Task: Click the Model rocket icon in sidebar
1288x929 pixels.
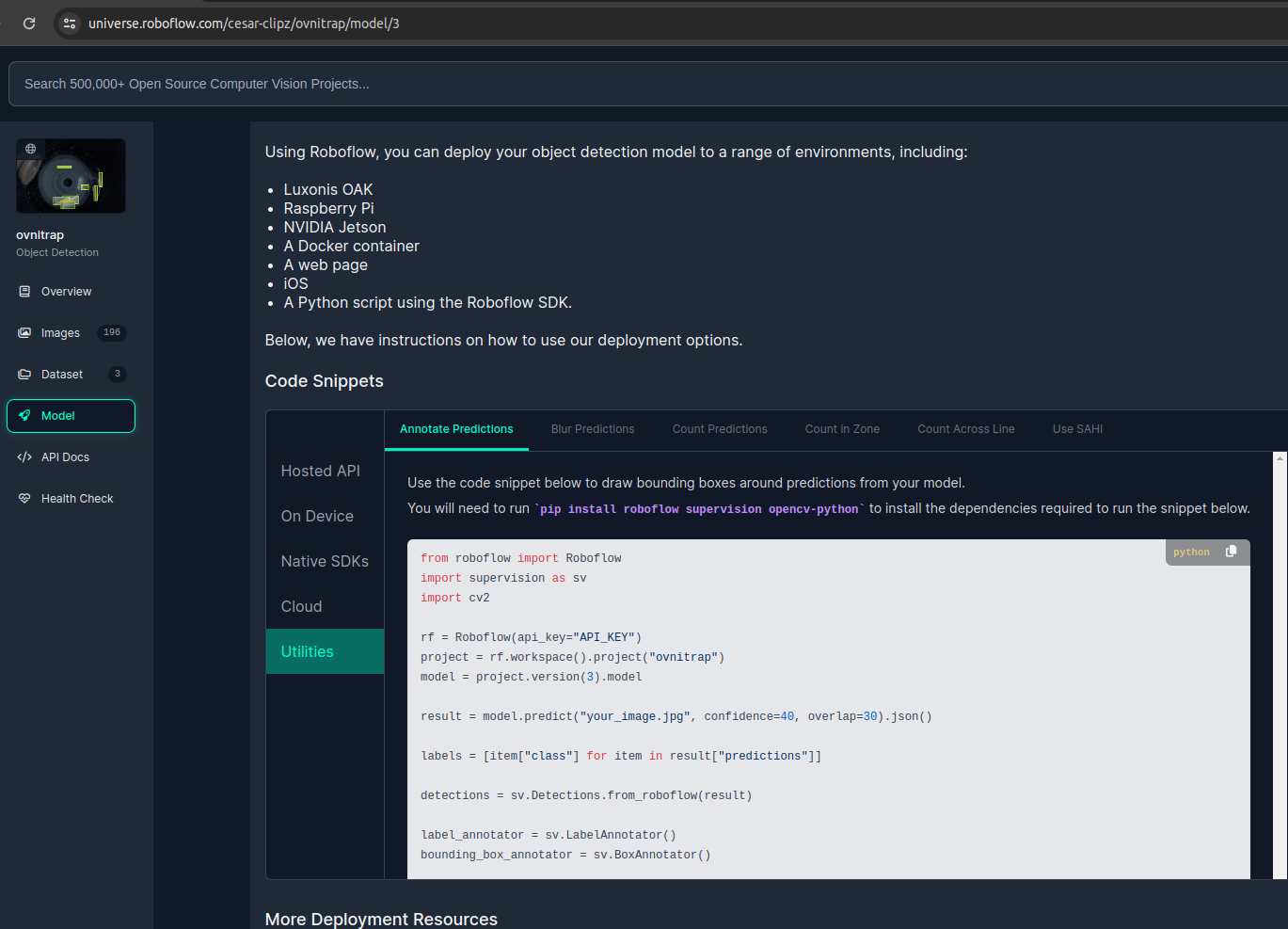Action: (x=24, y=416)
